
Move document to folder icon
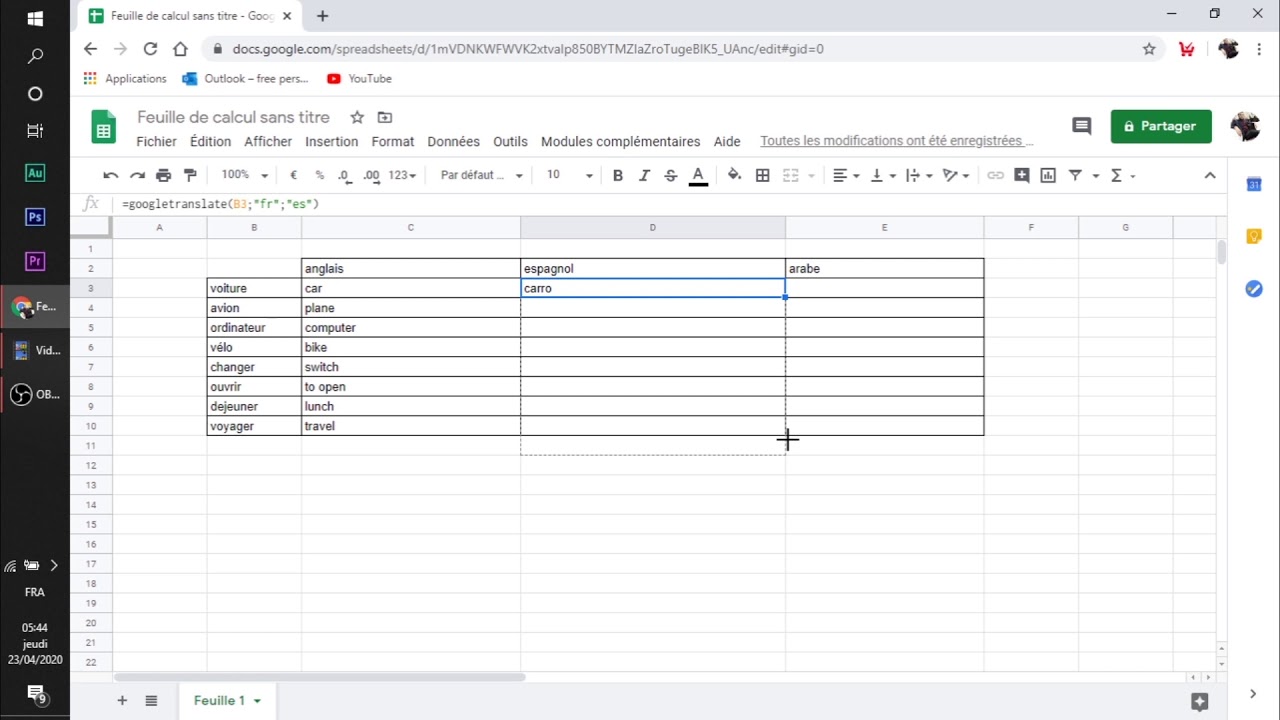pos(385,117)
